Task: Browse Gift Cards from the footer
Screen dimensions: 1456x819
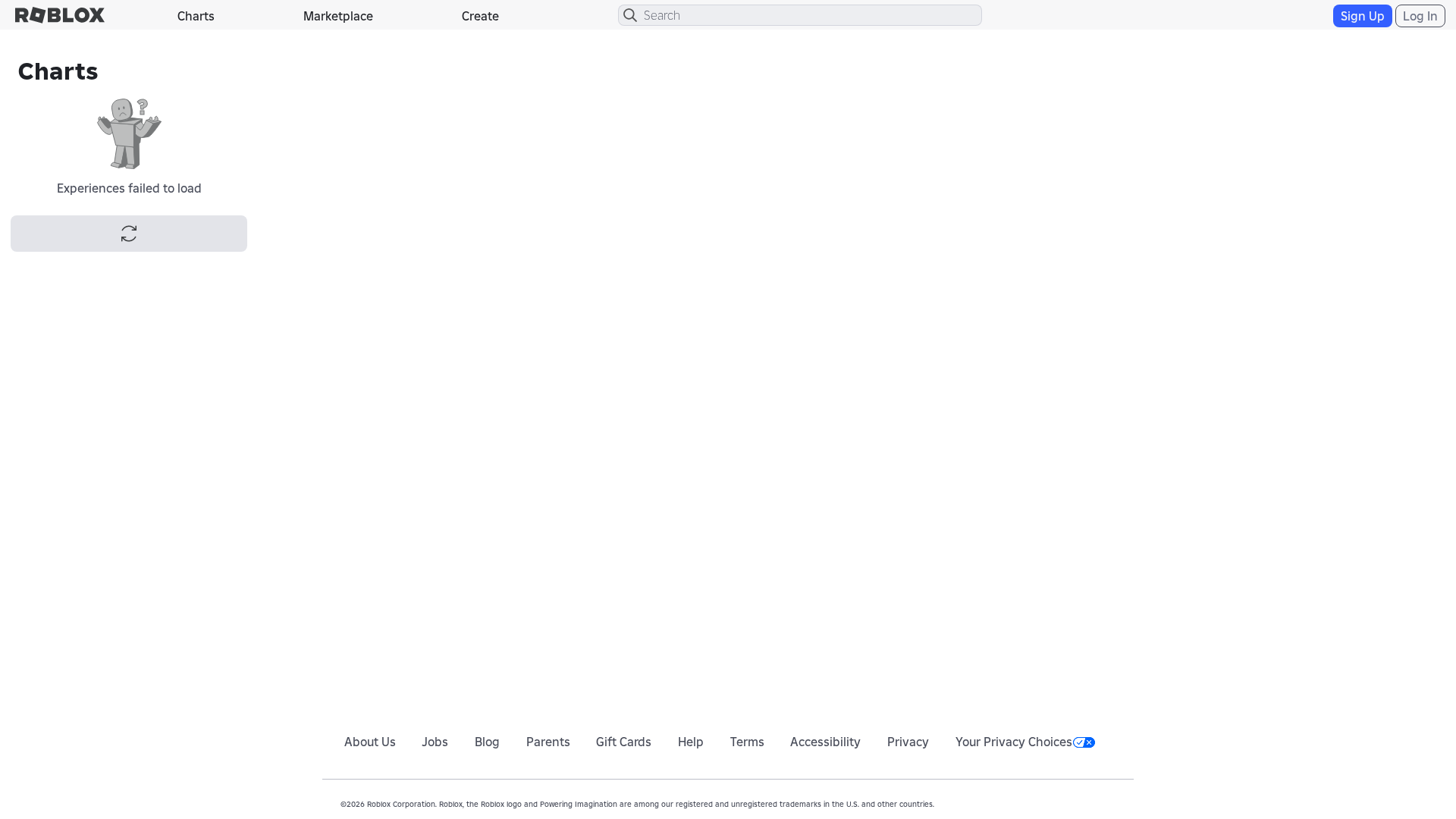Action: click(623, 742)
